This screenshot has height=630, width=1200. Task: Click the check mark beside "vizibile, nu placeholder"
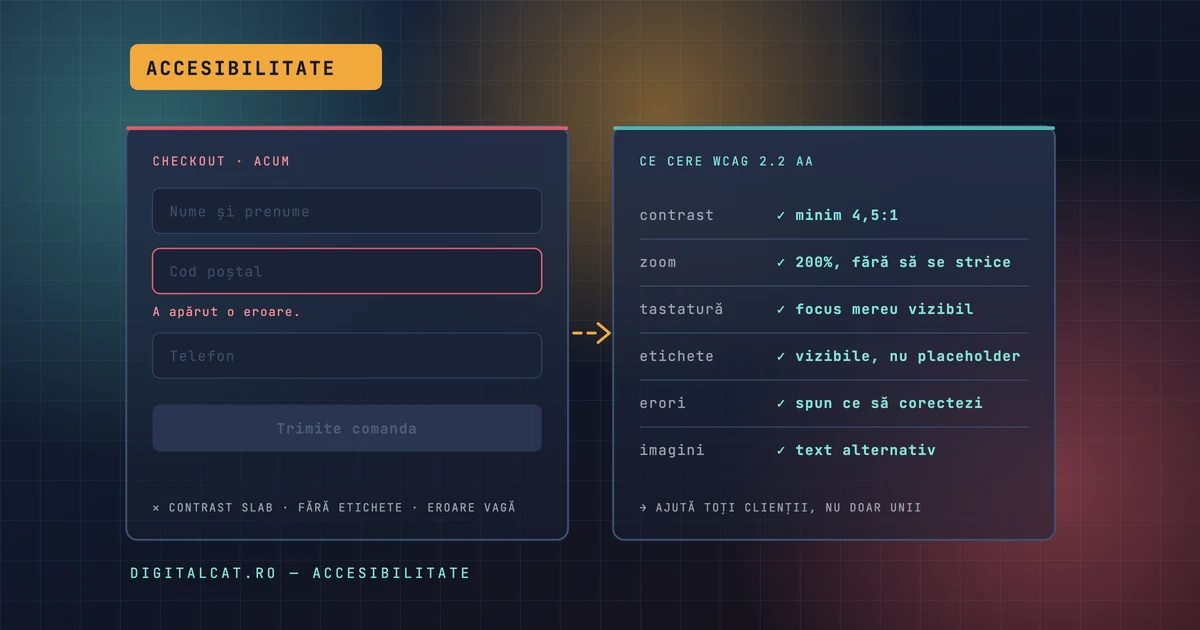(x=781, y=356)
